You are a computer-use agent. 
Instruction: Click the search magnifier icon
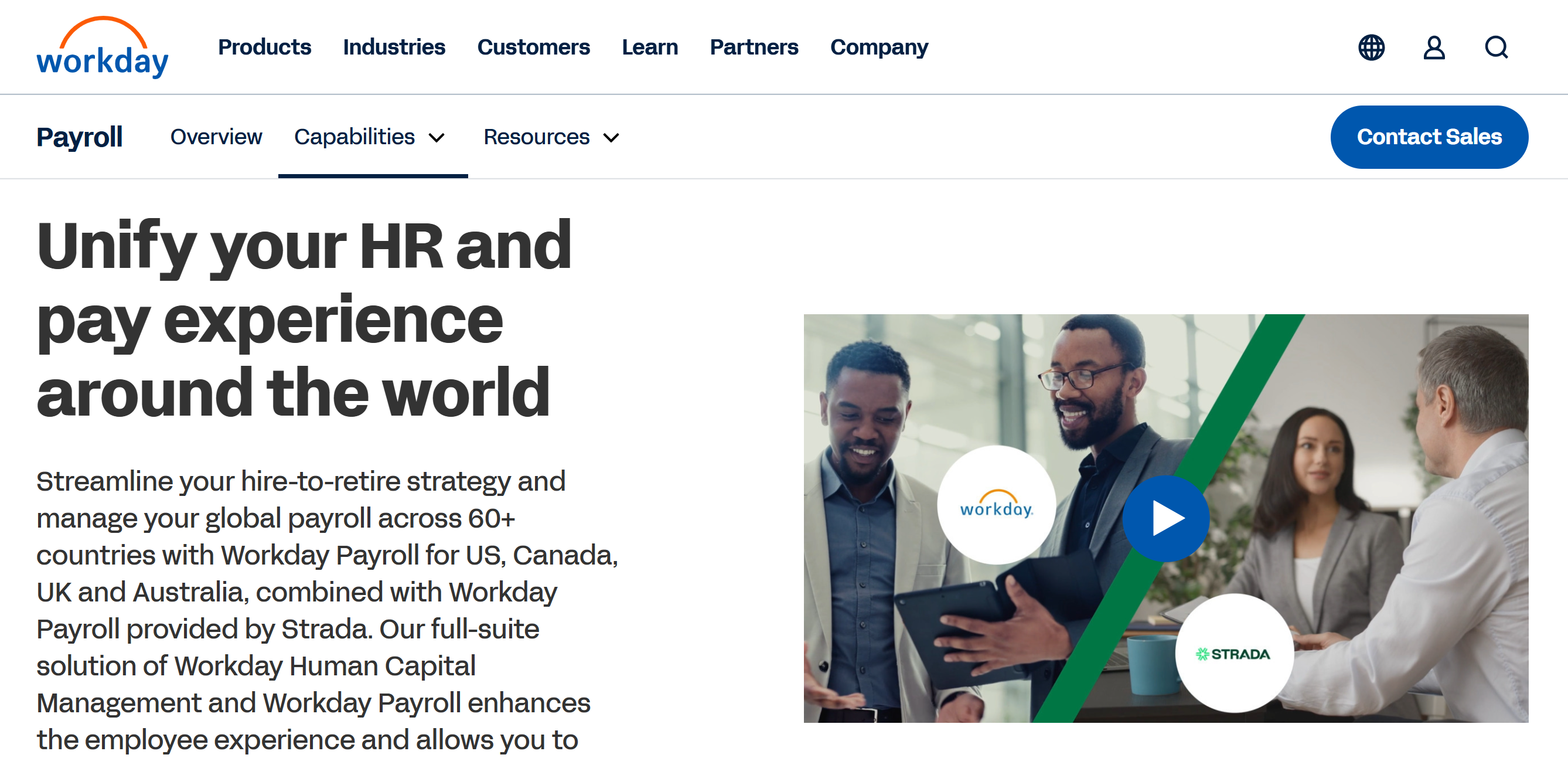tap(1495, 47)
